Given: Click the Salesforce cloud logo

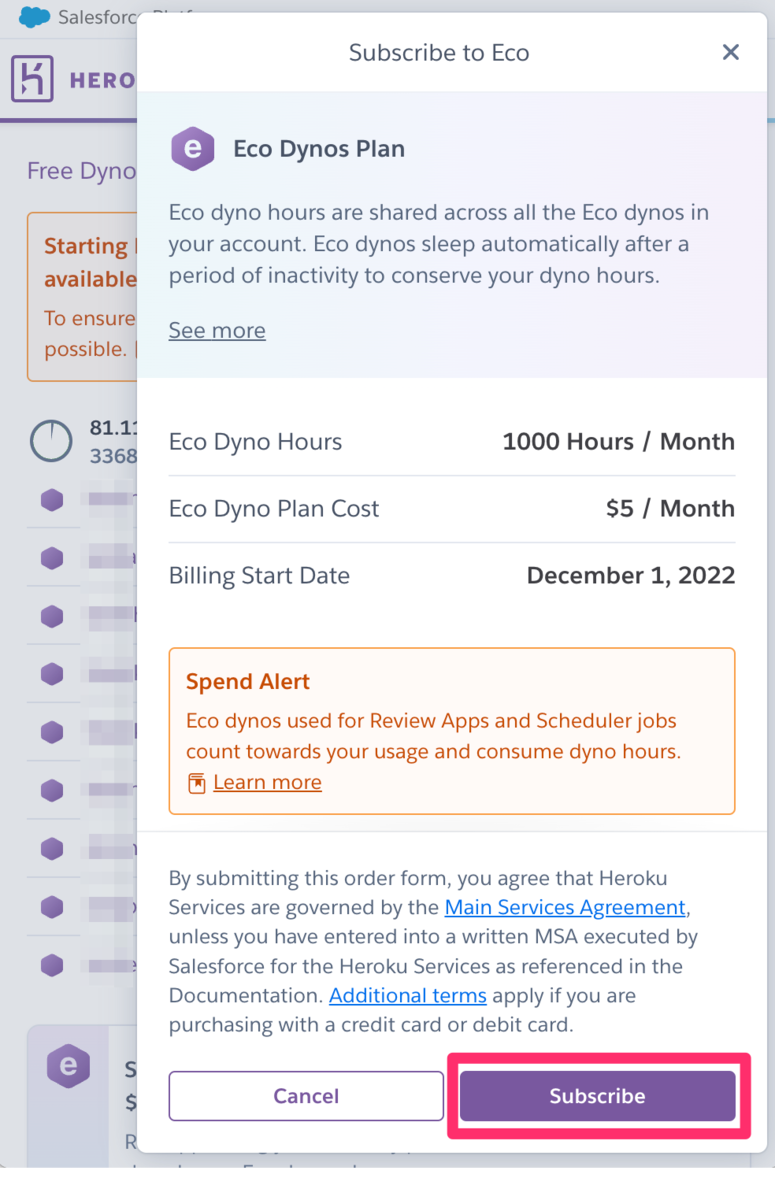Looking at the screenshot, I should [34, 17].
